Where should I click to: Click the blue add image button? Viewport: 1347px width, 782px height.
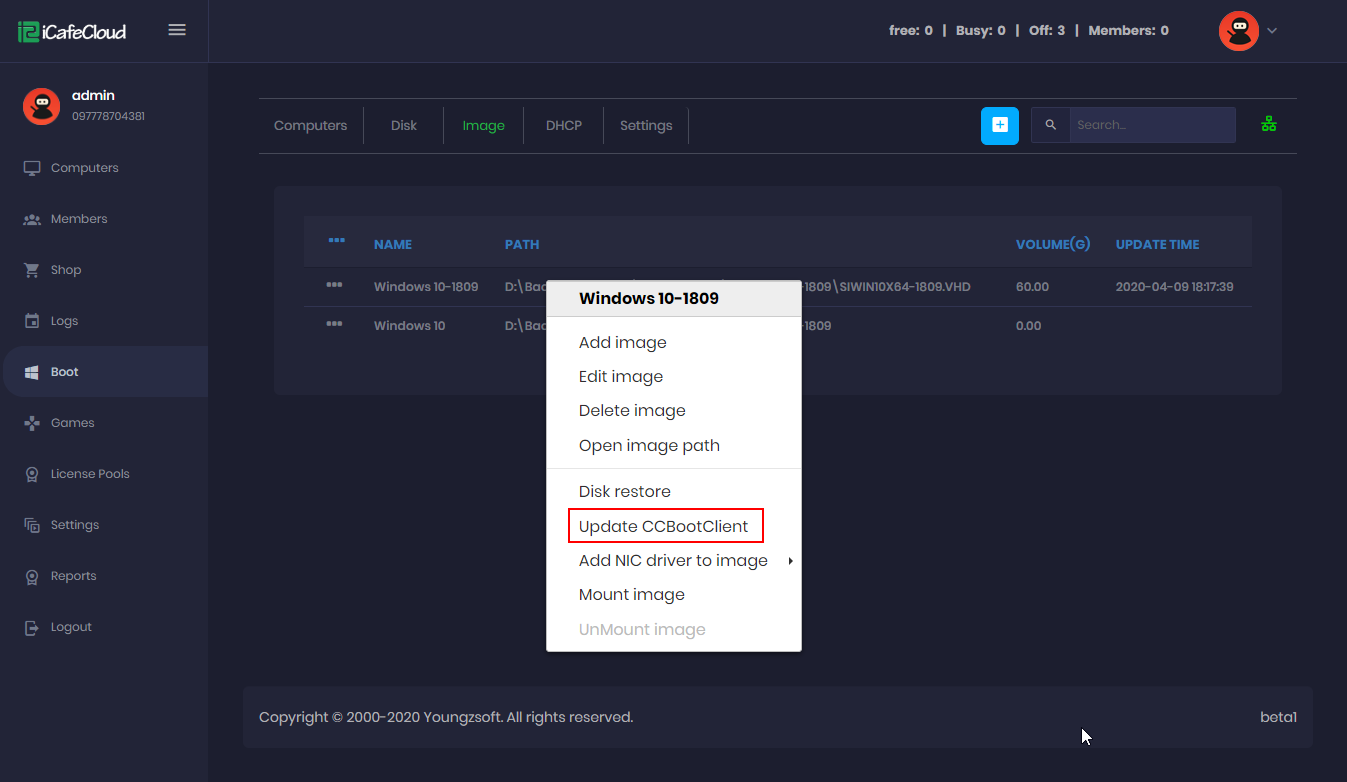[1000, 126]
